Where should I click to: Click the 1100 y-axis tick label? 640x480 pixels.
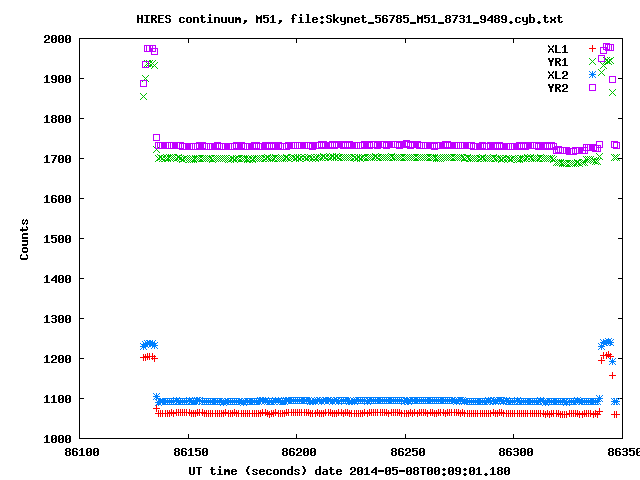coord(57,399)
